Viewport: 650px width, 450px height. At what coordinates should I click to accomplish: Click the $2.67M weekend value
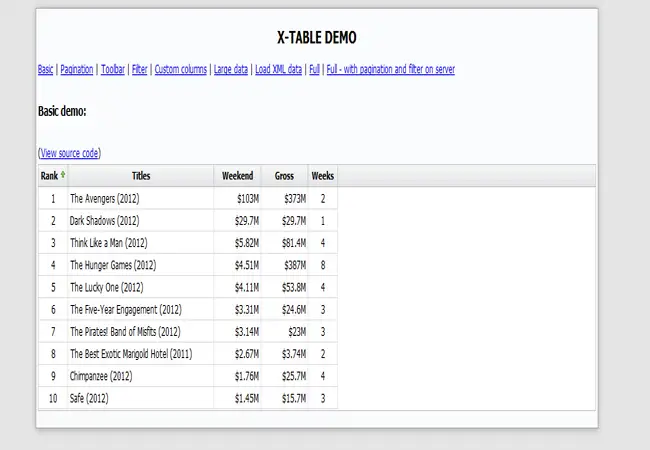point(247,354)
